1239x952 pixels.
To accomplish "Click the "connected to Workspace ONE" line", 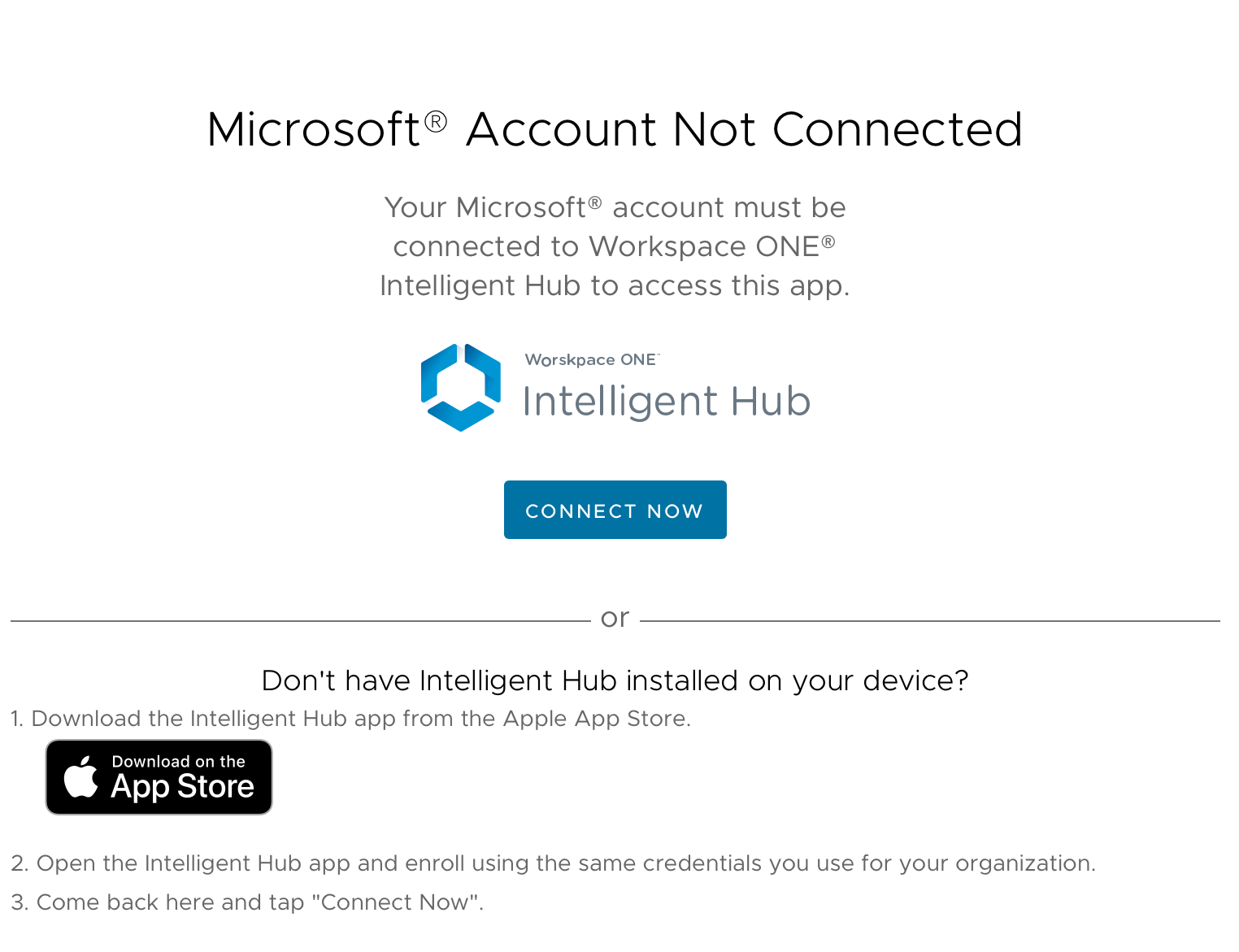I will click(x=615, y=246).
